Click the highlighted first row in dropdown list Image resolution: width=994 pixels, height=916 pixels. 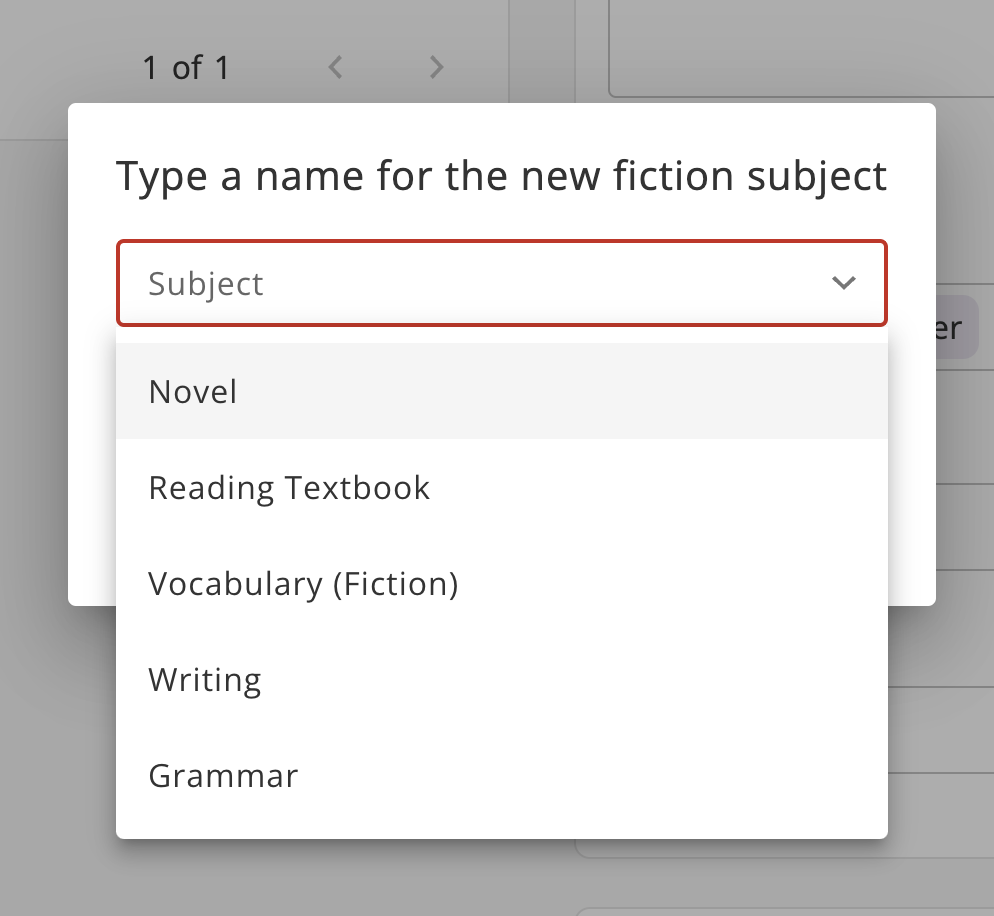pos(500,391)
